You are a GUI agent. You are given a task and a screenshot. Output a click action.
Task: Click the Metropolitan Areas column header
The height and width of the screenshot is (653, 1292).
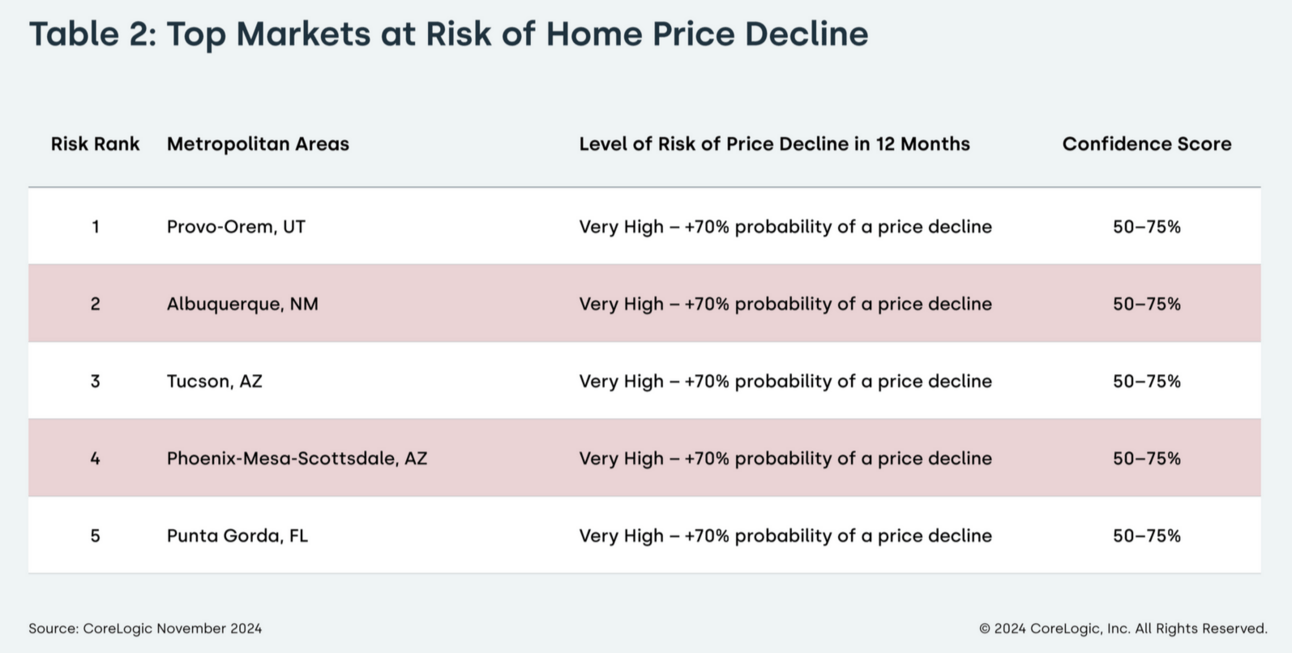coord(258,144)
